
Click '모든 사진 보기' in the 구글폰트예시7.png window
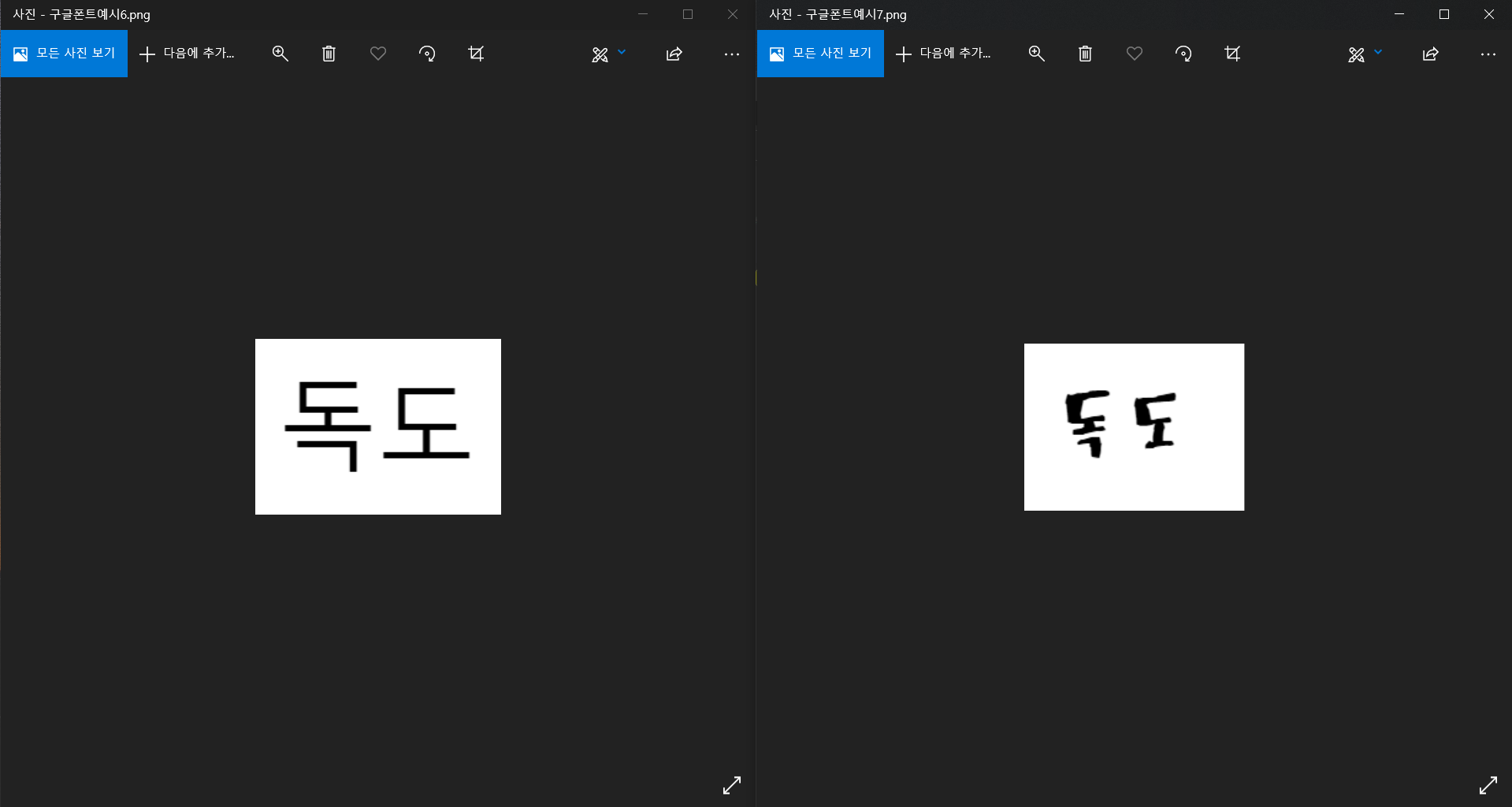click(820, 54)
